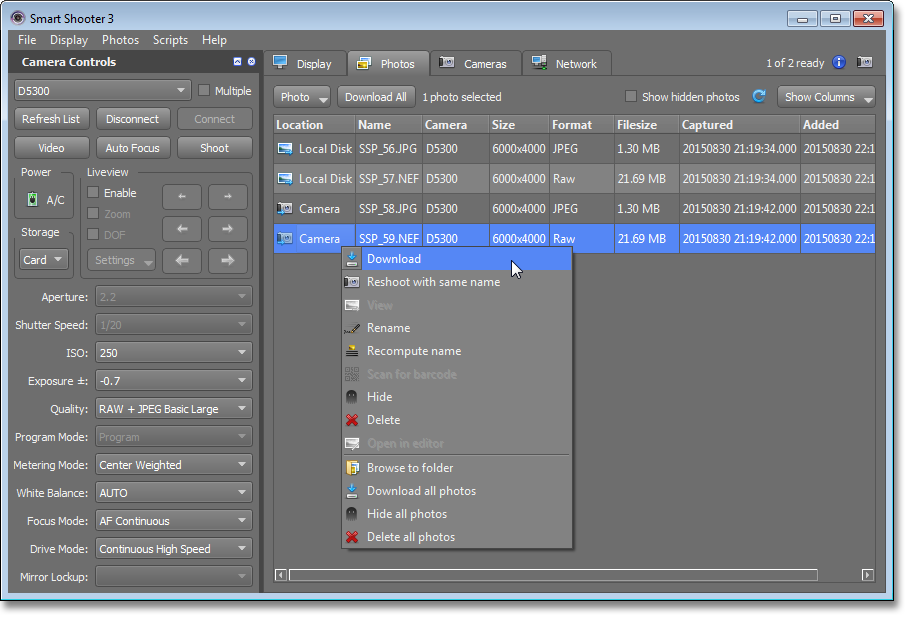Expand the White Balance AUTO dropdown
The height and width of the screenshot is (617, 910).
coord(173,493)
